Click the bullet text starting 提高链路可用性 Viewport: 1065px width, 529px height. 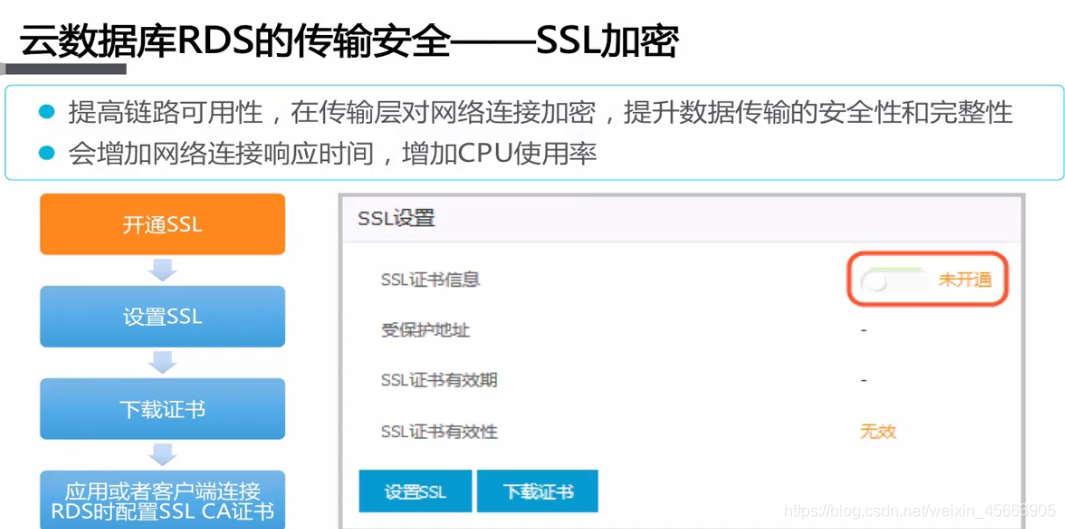pyautogui.click(x=540, y=113)
